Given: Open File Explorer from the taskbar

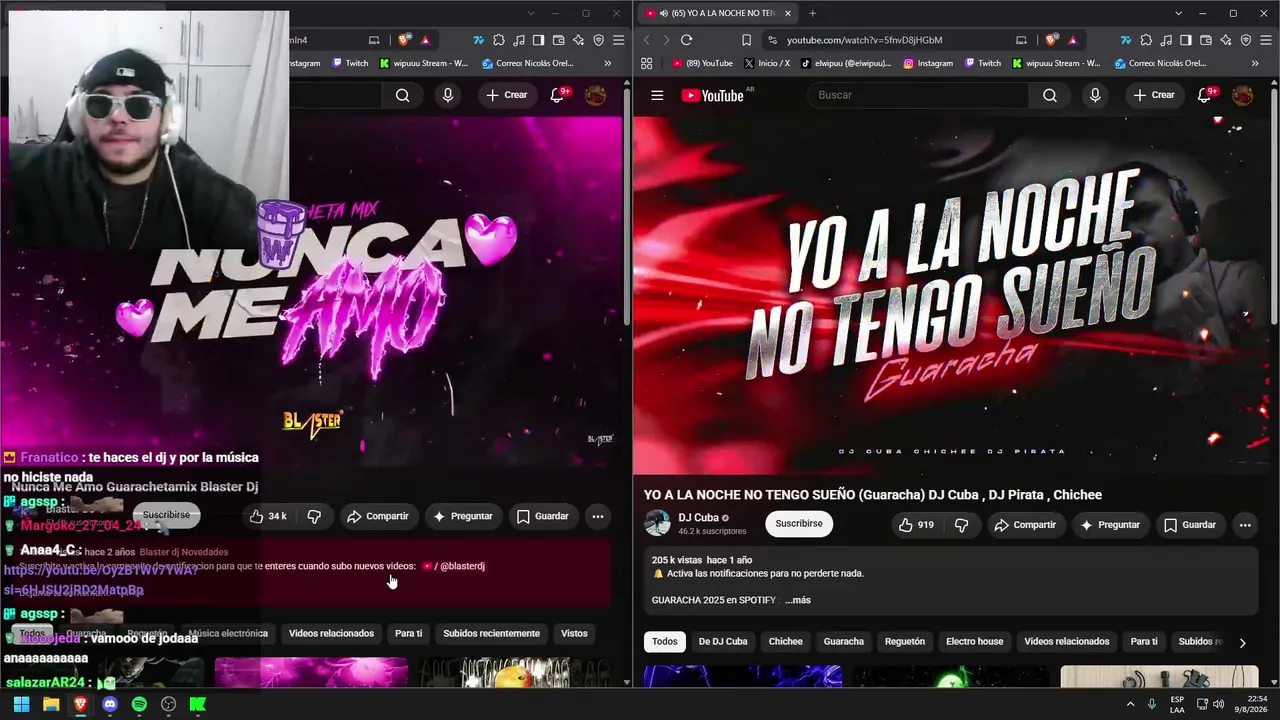Looking at the screenshot, I should pyautogui.click(x=51, y=704).
